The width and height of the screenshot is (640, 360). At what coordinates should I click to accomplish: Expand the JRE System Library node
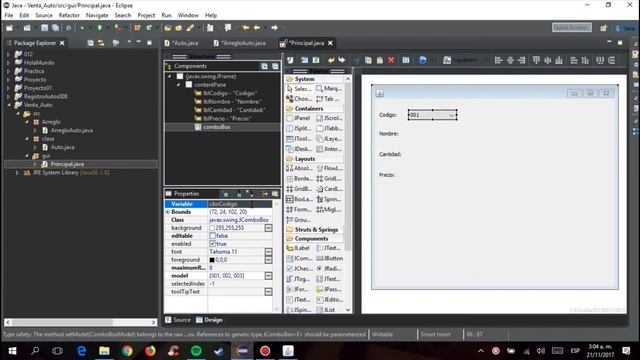[17, 173]
